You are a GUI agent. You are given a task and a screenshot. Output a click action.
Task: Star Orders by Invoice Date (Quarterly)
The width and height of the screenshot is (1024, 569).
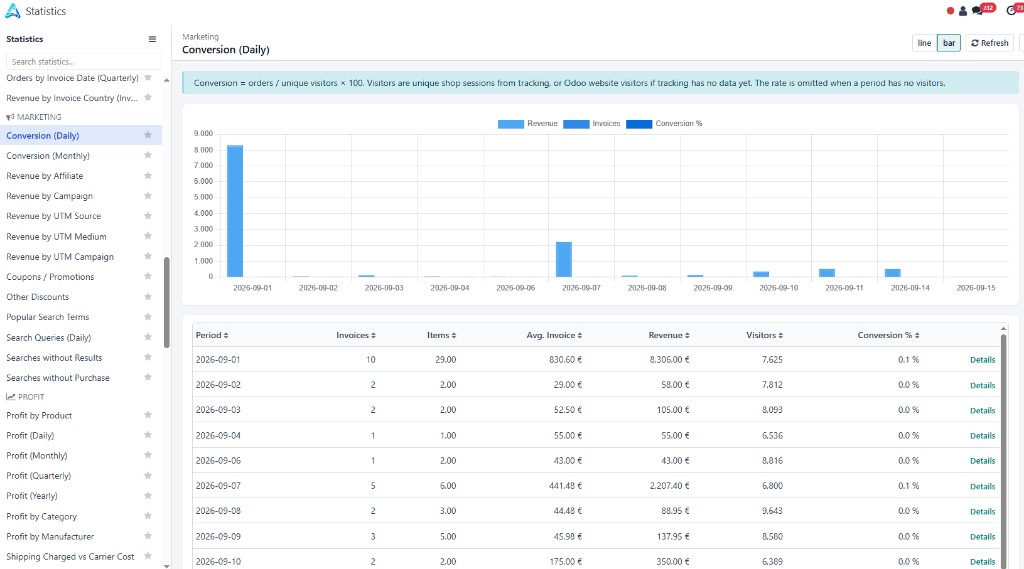coord(148,78)
